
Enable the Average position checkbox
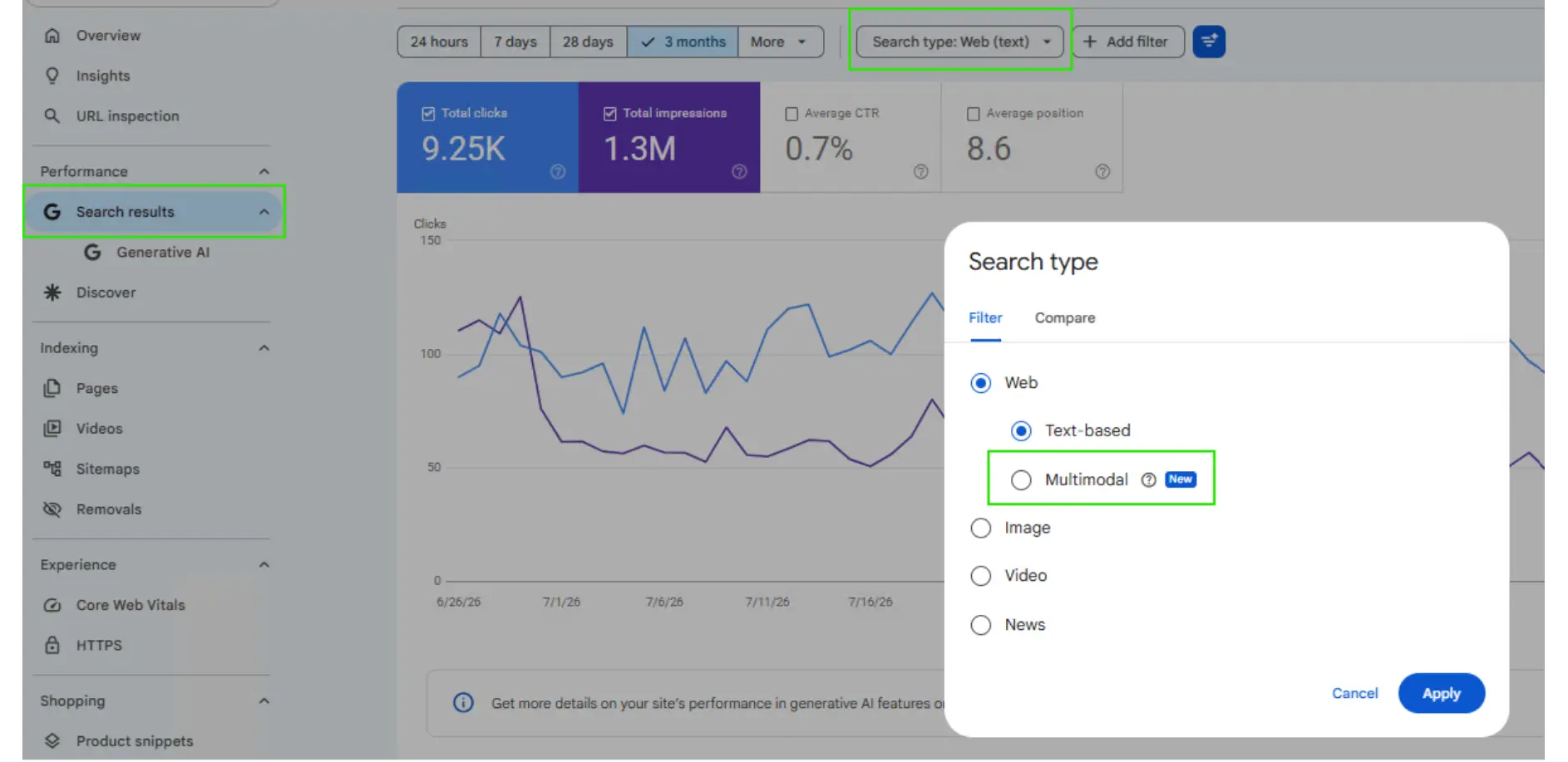coord(973,114)
